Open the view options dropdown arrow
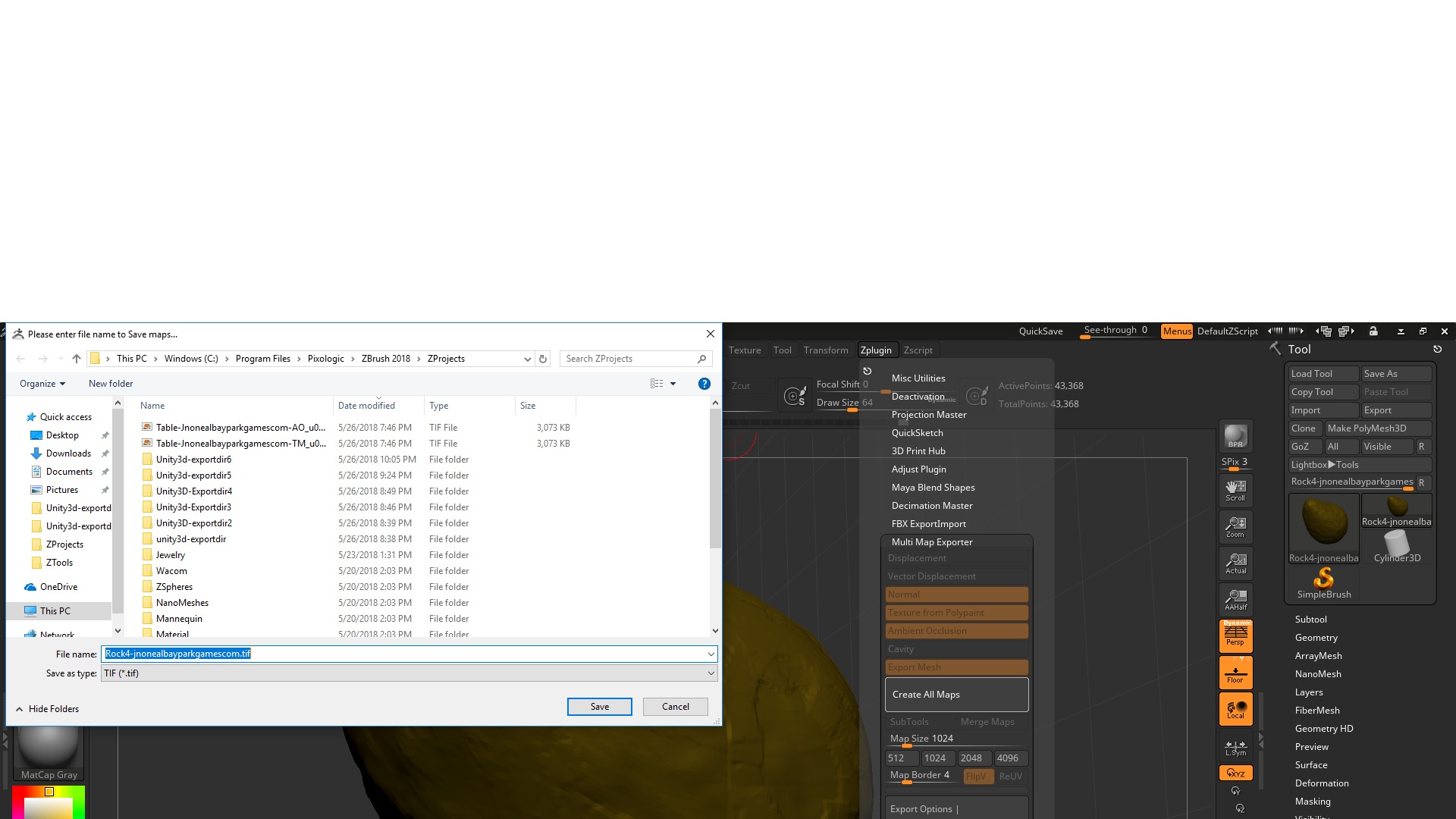1456x819 pixels. click(673, 384)
